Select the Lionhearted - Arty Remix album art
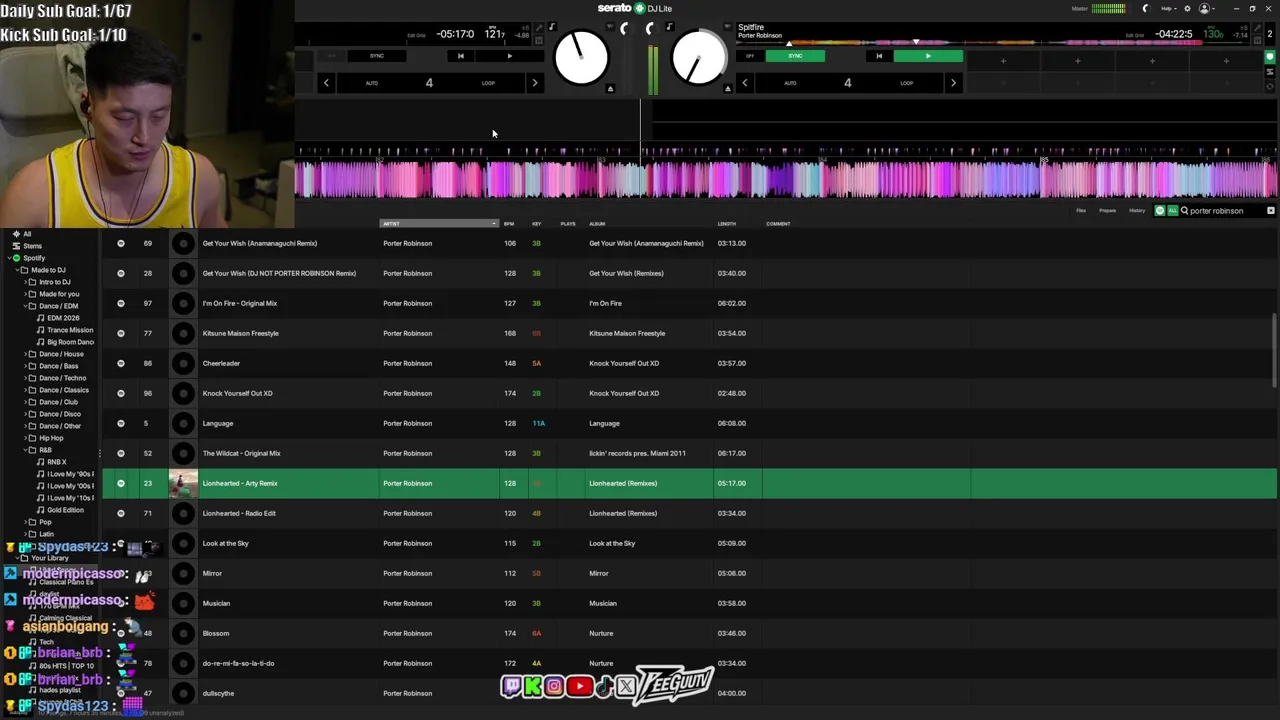This screenshot has width=1280, height=720. [183, 483]
